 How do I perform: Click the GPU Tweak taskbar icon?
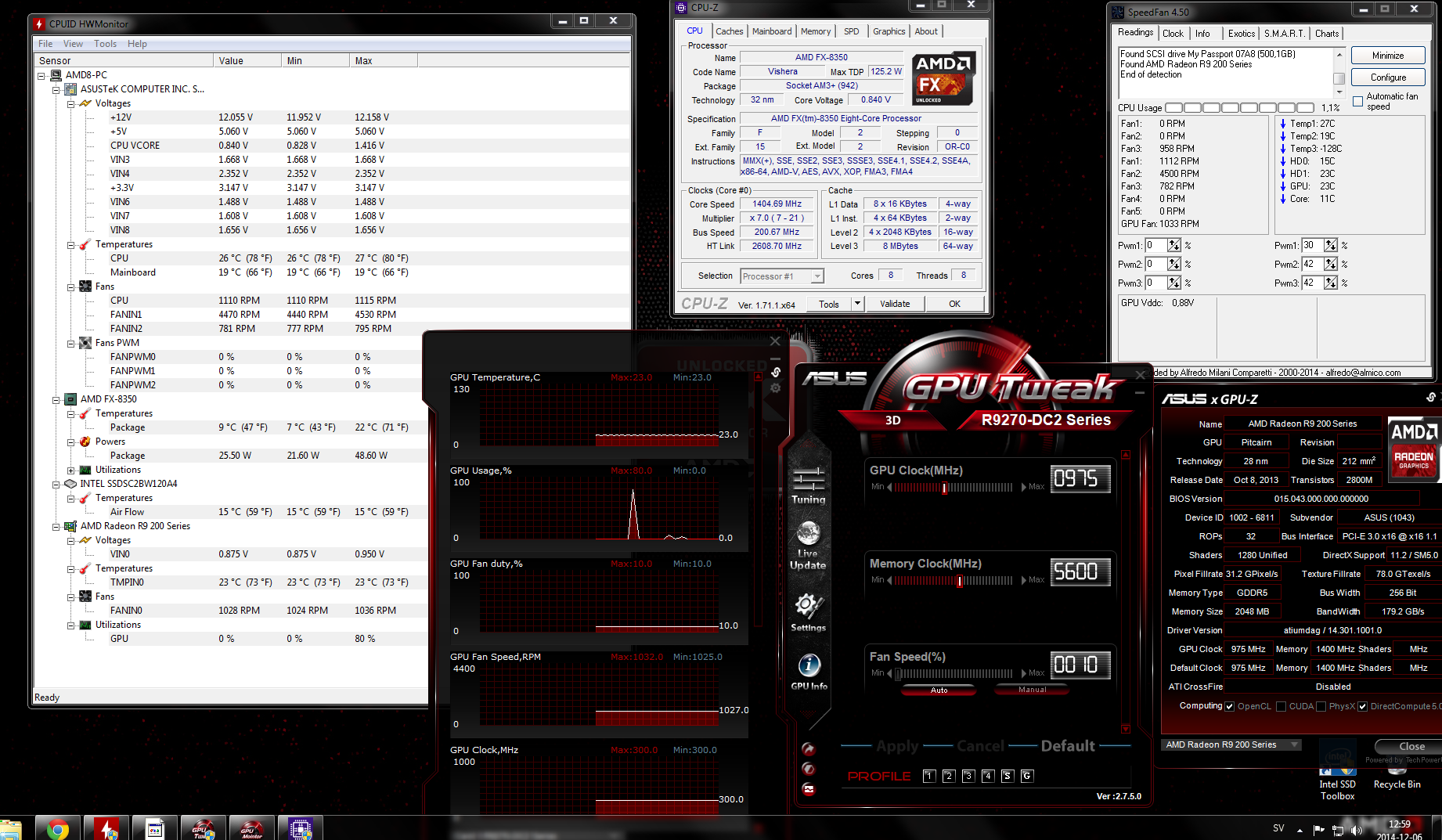203,828
